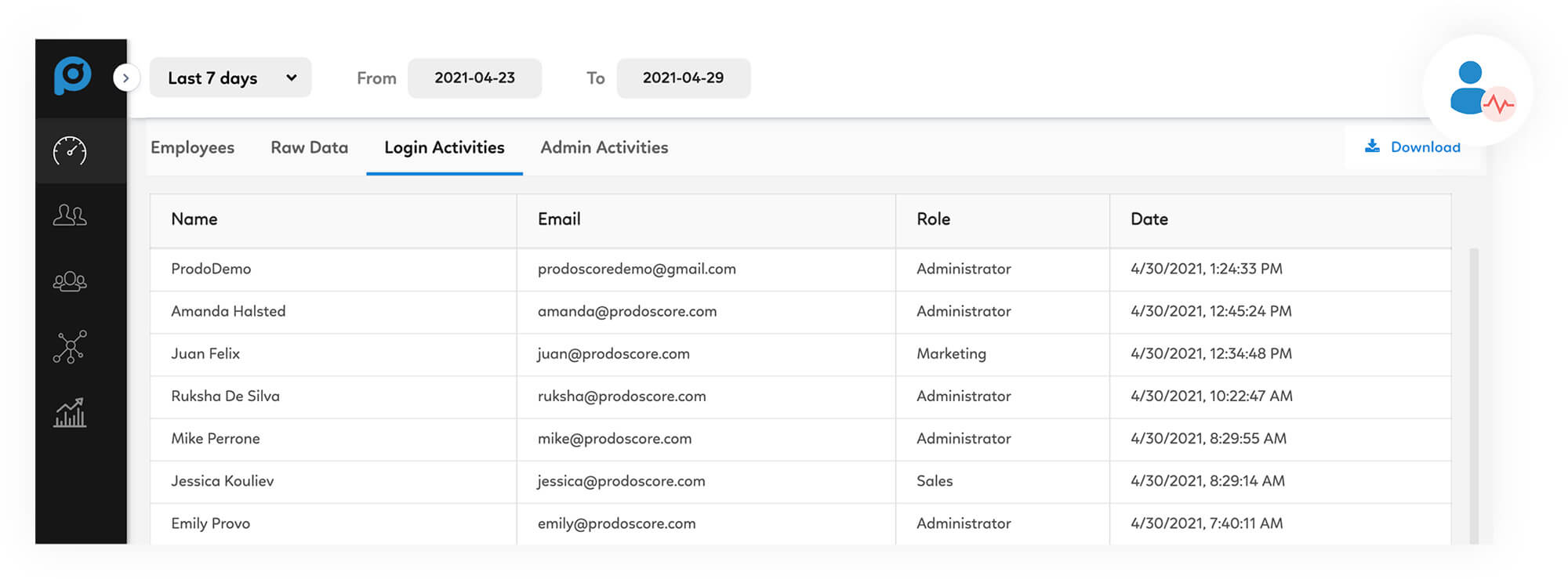Click date 4/30/2021, 8:29:55 AM
The width and height of the screenshot is (1568, 579).
[x=1208, y=438]
